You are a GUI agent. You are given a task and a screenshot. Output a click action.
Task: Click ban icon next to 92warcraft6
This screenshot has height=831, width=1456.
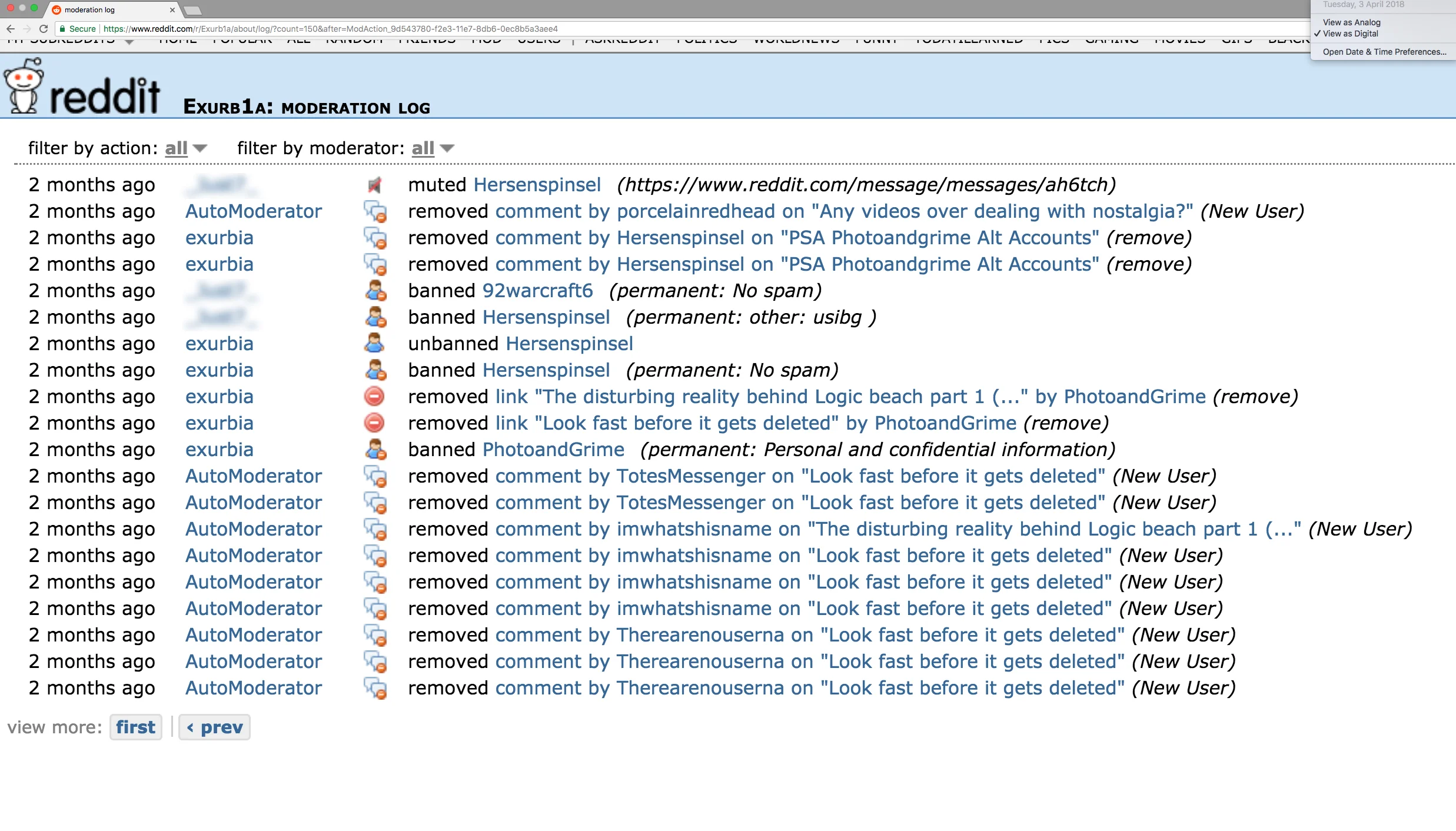pos(375,291)
